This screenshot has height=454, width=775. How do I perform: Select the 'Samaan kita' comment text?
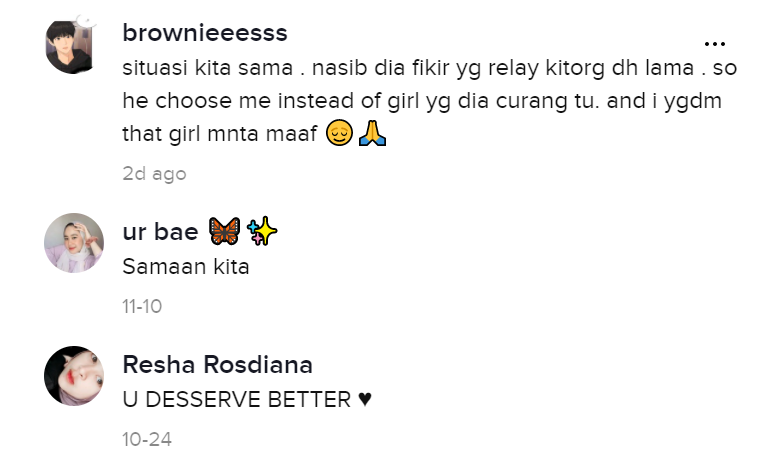[x=185, y=267]
